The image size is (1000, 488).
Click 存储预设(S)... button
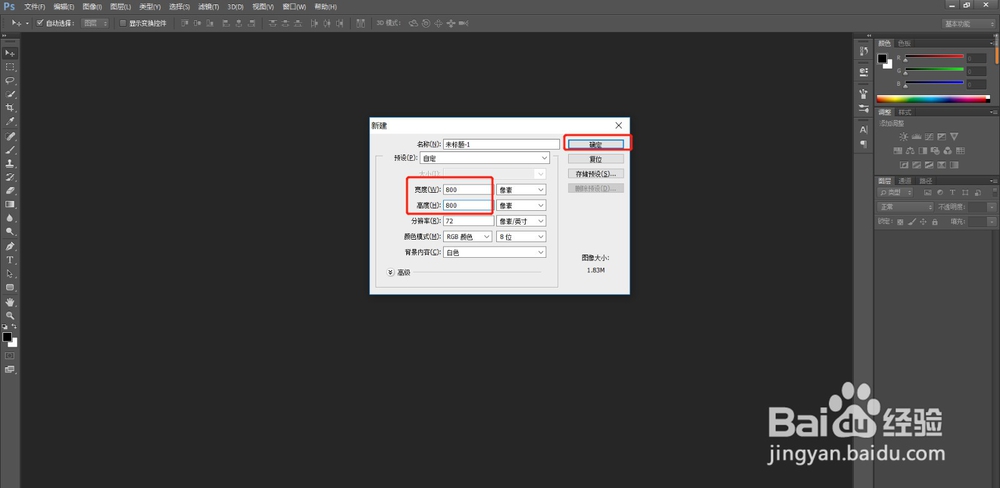point(596,174)
